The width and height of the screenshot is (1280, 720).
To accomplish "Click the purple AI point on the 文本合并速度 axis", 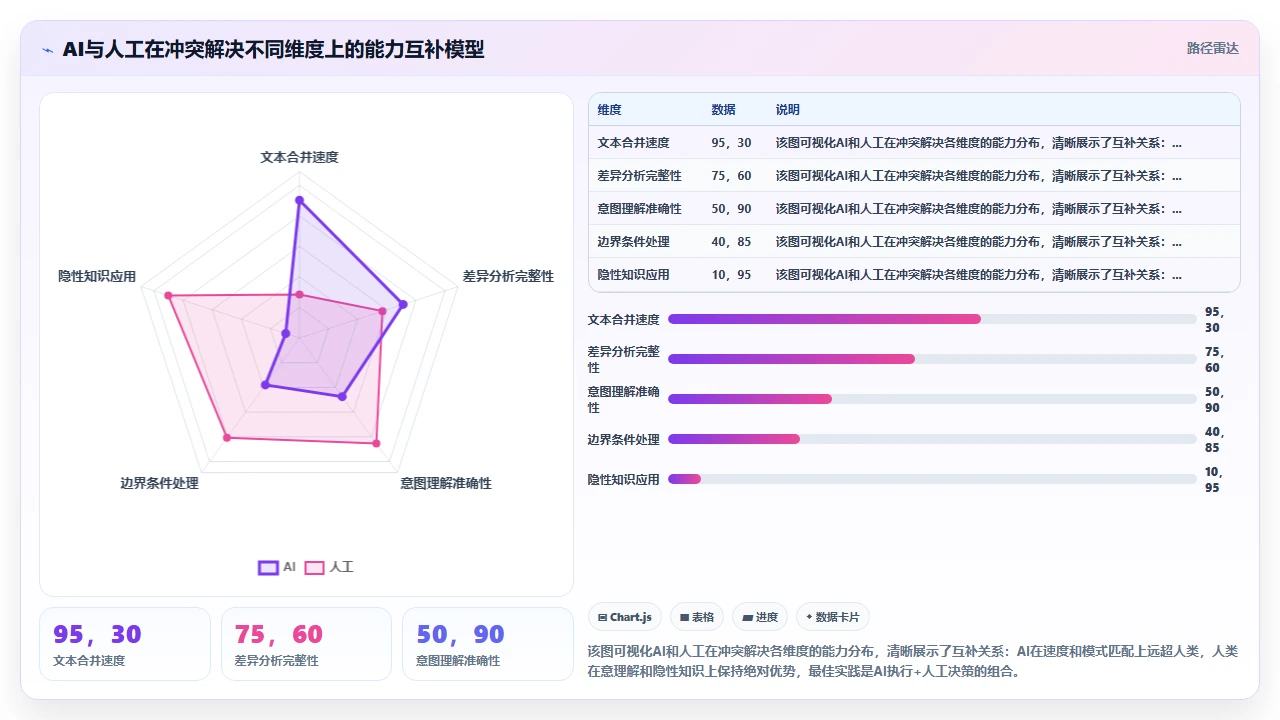I will click(299, 201).
